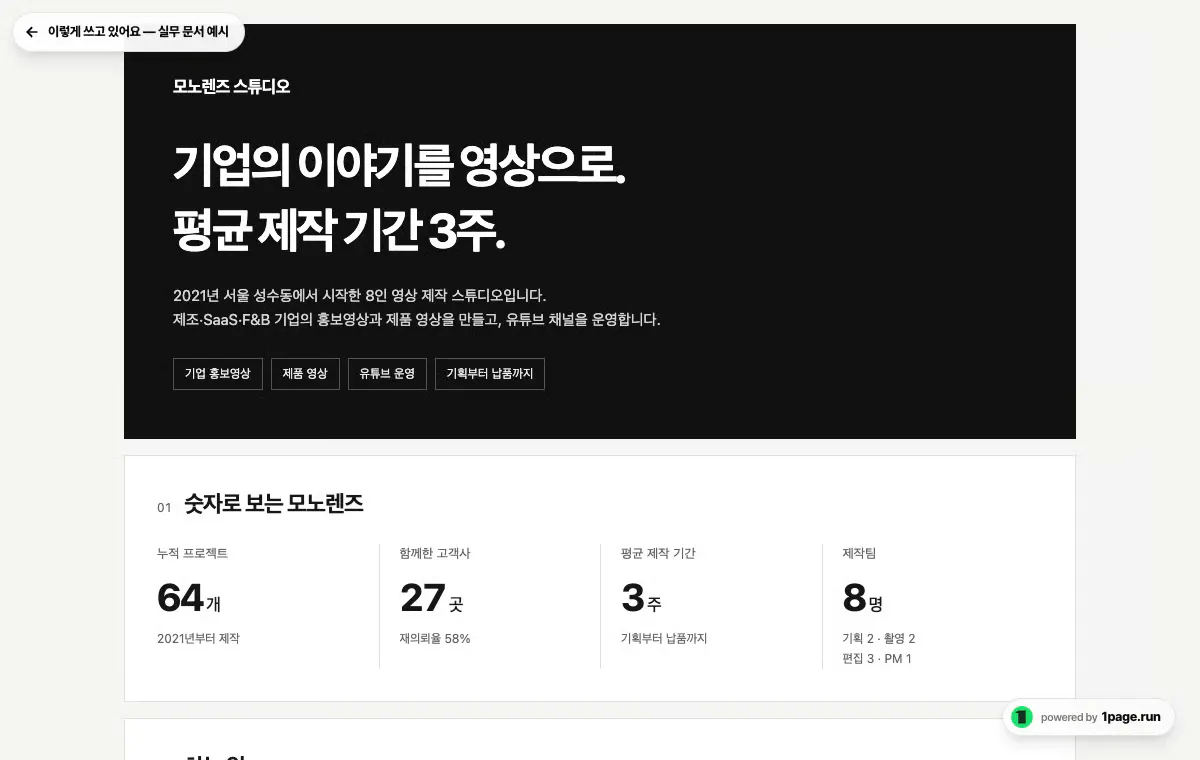This screenshot has height=760, width=1200.
Task: Click the '제작팀' label
Action: pyautogui.click(x=859, y=553)
